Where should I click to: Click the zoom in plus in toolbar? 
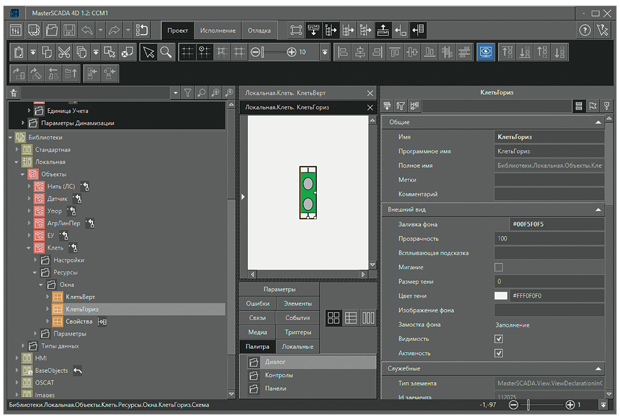(291, 52)
